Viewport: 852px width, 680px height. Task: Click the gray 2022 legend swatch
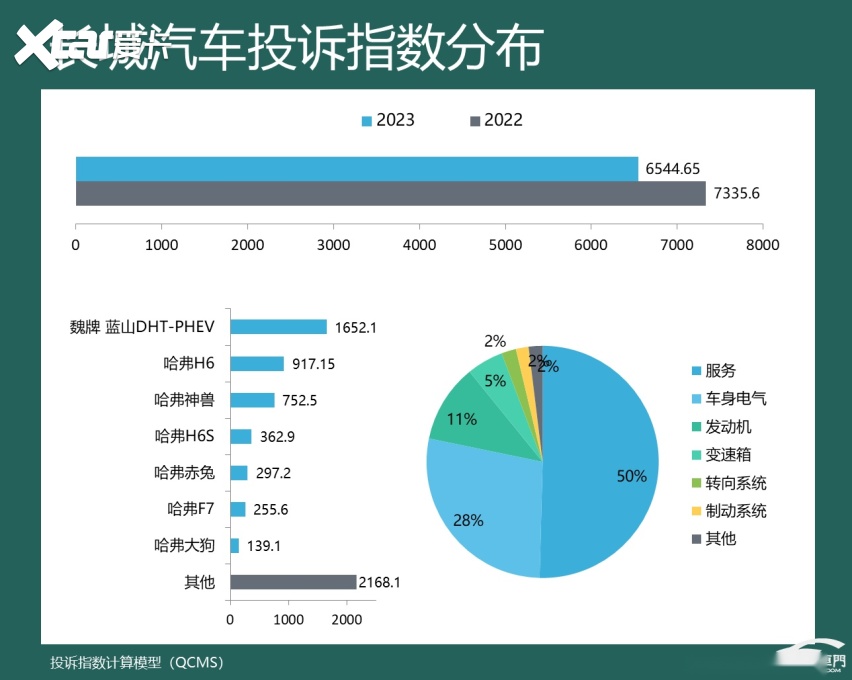tap(474, 121)
